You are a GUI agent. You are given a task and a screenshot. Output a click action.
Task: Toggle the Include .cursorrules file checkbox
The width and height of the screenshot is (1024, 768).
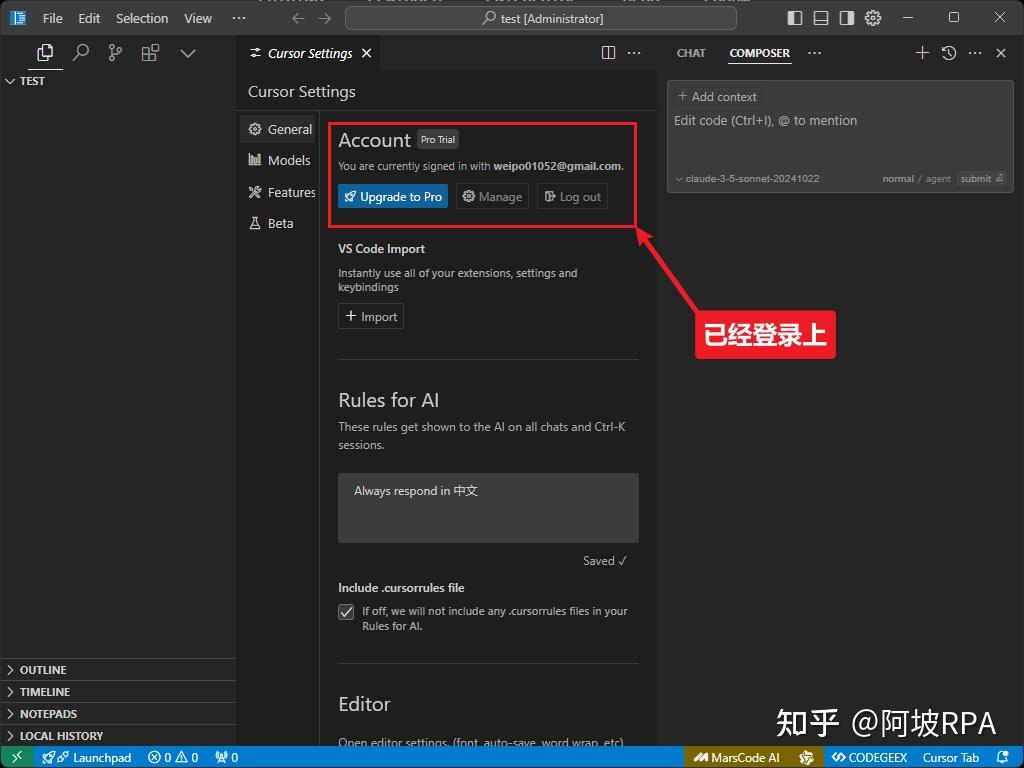pyautogui.click(x=346, y=612)
